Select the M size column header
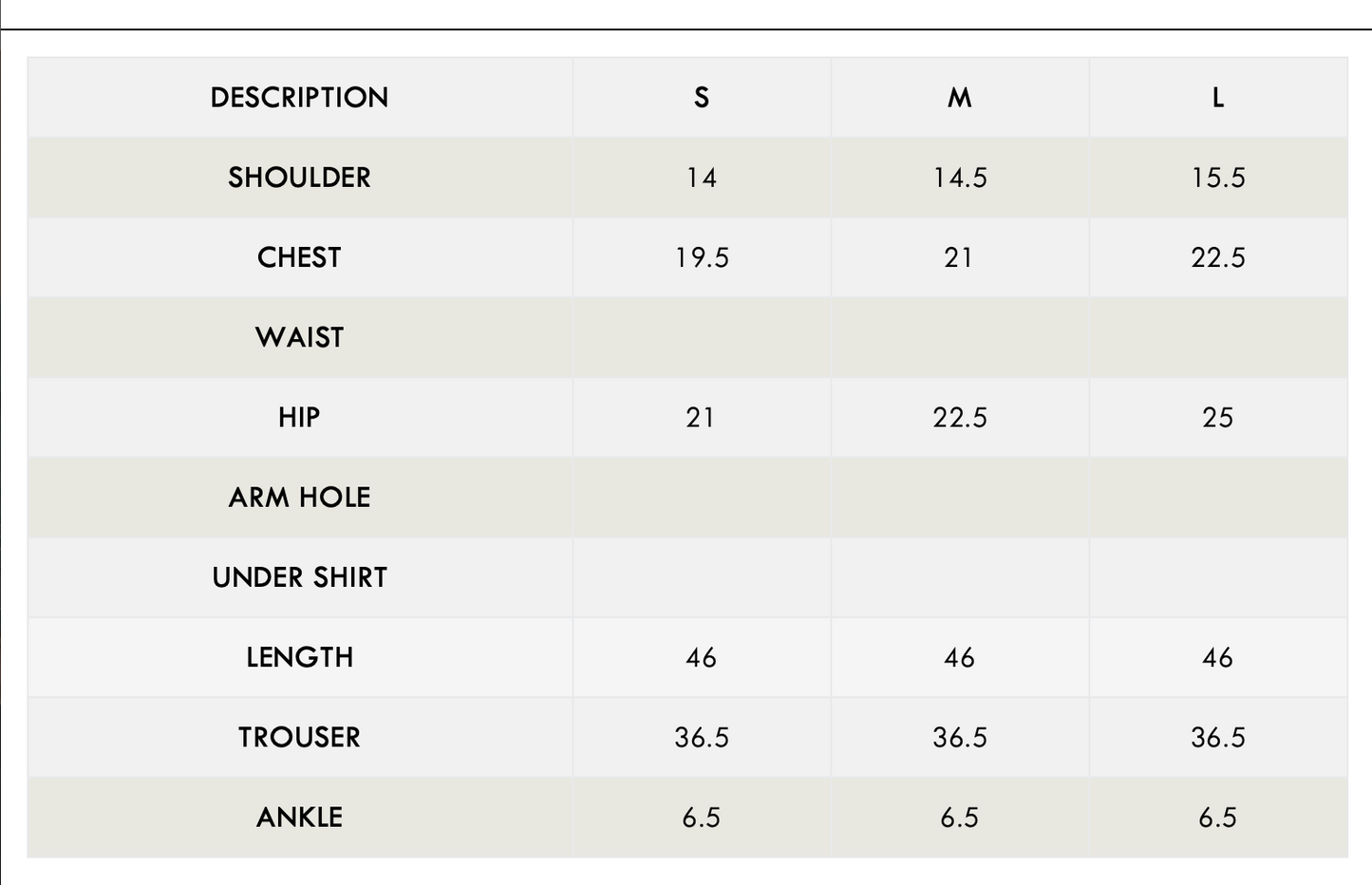This screenshot has width=1372, height=885. point(960,97)
